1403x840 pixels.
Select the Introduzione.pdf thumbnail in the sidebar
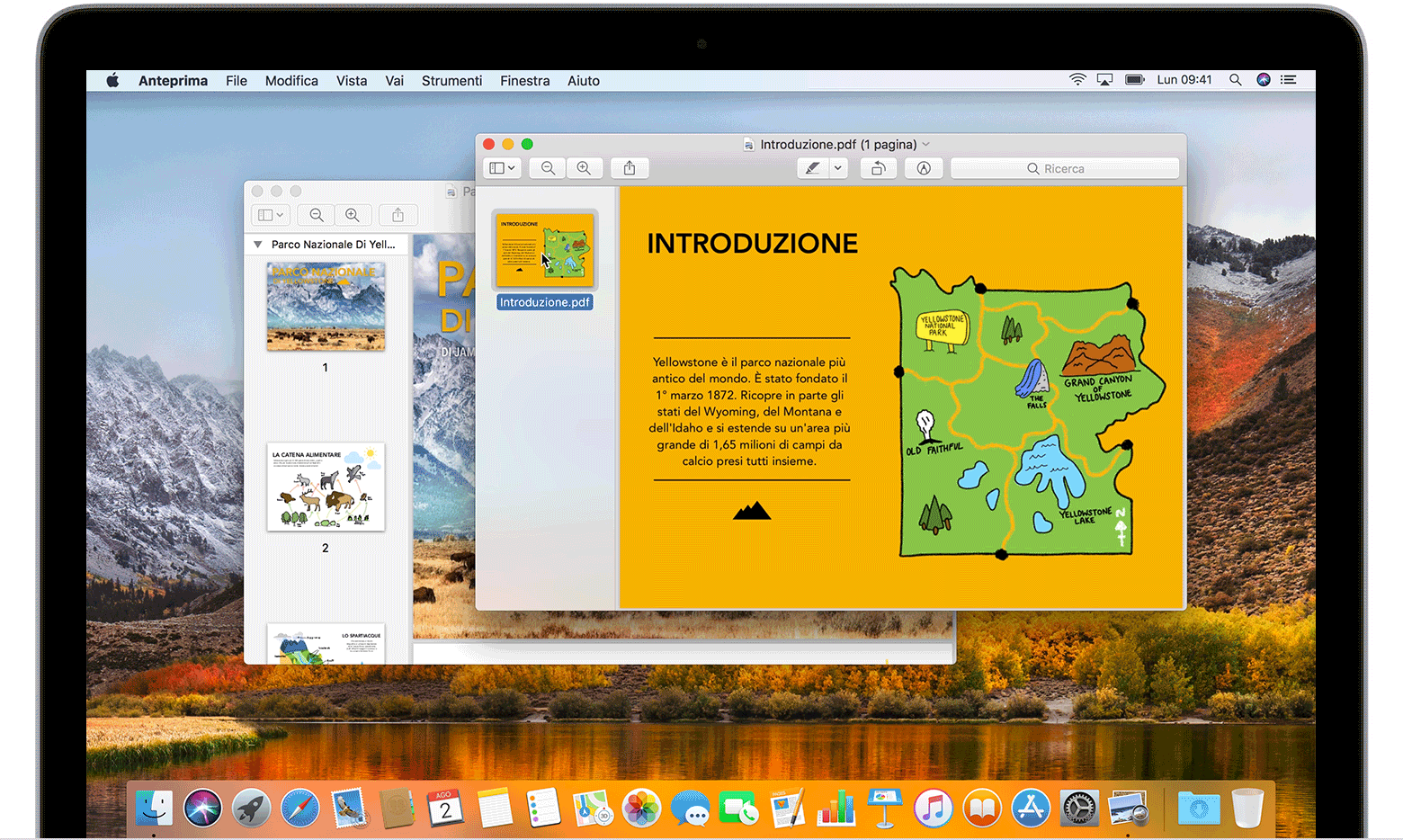tap(545, 250)
